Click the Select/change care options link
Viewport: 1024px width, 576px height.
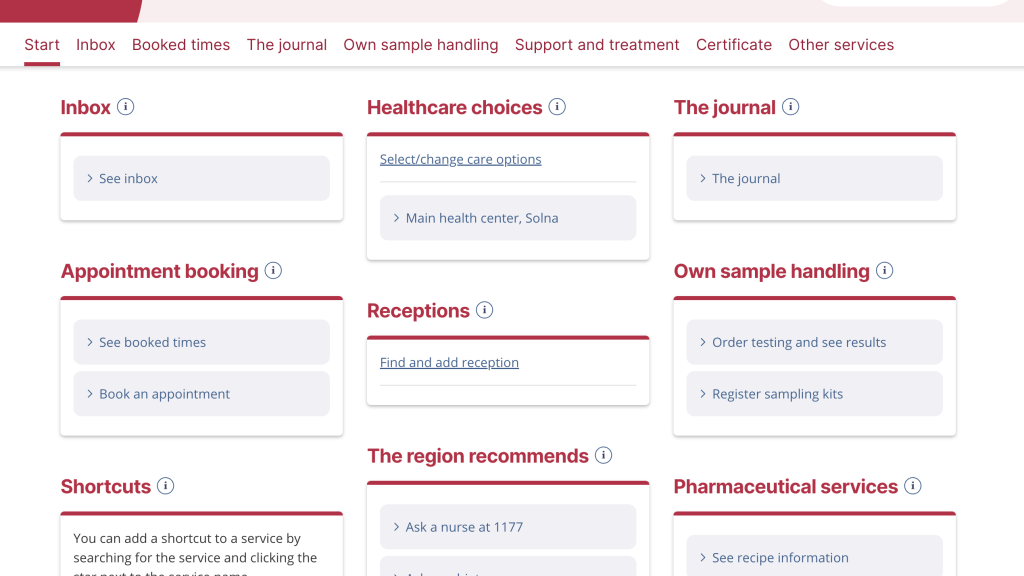[x=460, y=159]
